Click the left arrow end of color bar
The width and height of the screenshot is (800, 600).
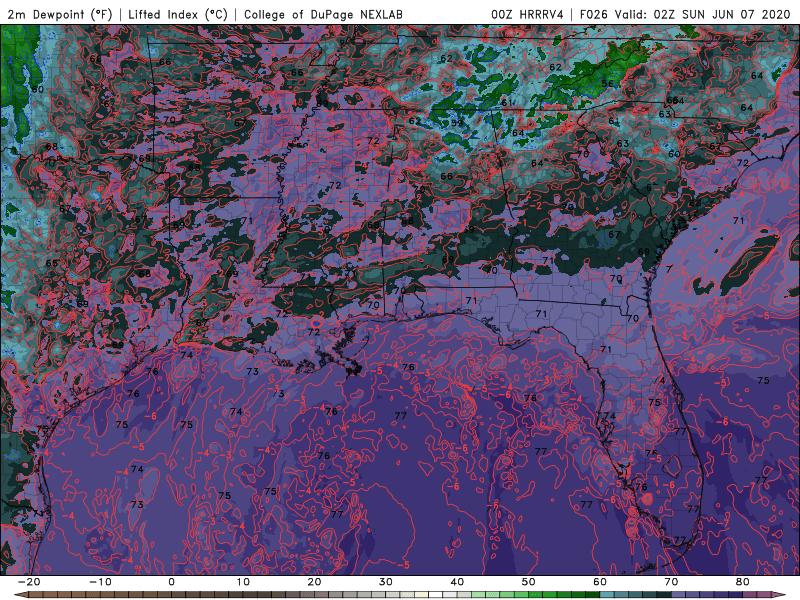(20, 595)
